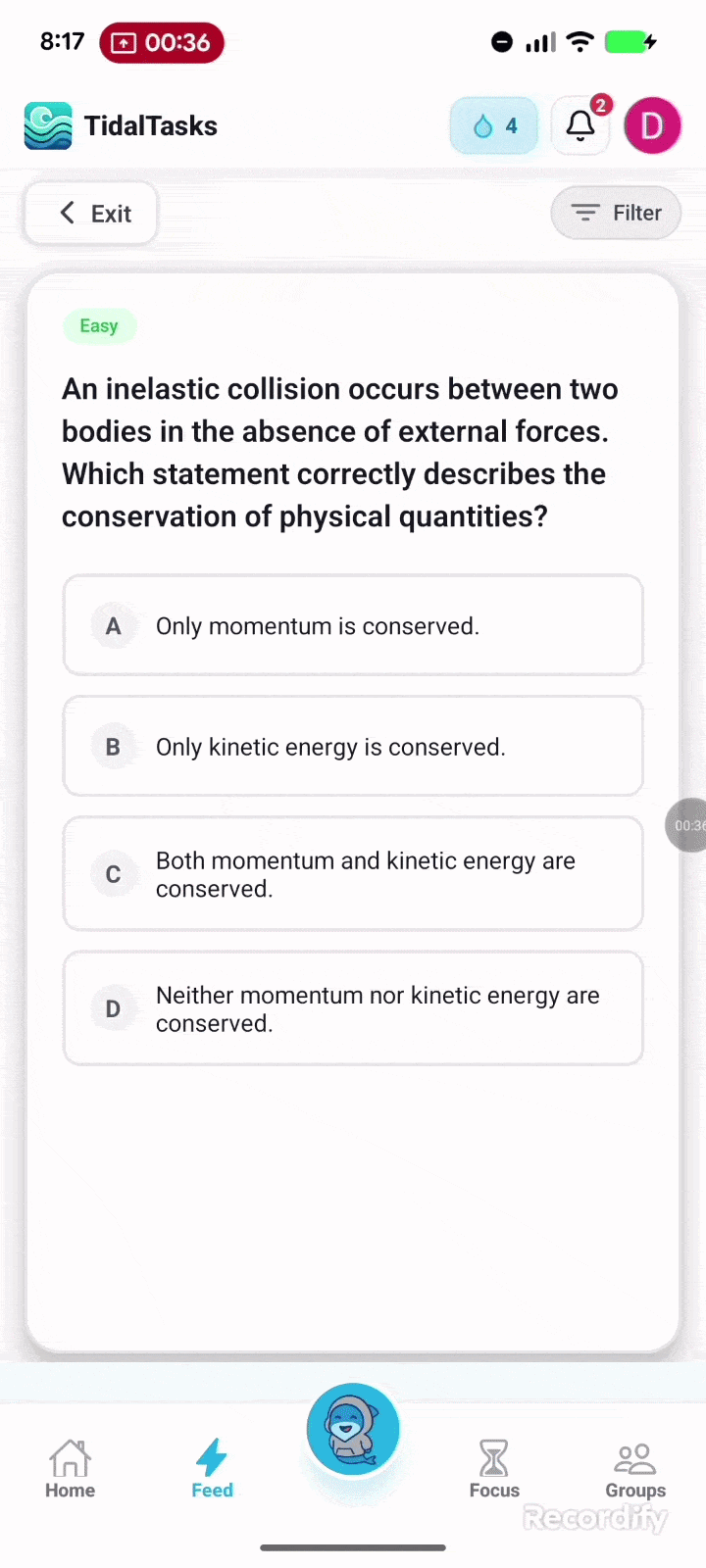
Task: Check the water drop streak counter
Action: click(493, 125)
